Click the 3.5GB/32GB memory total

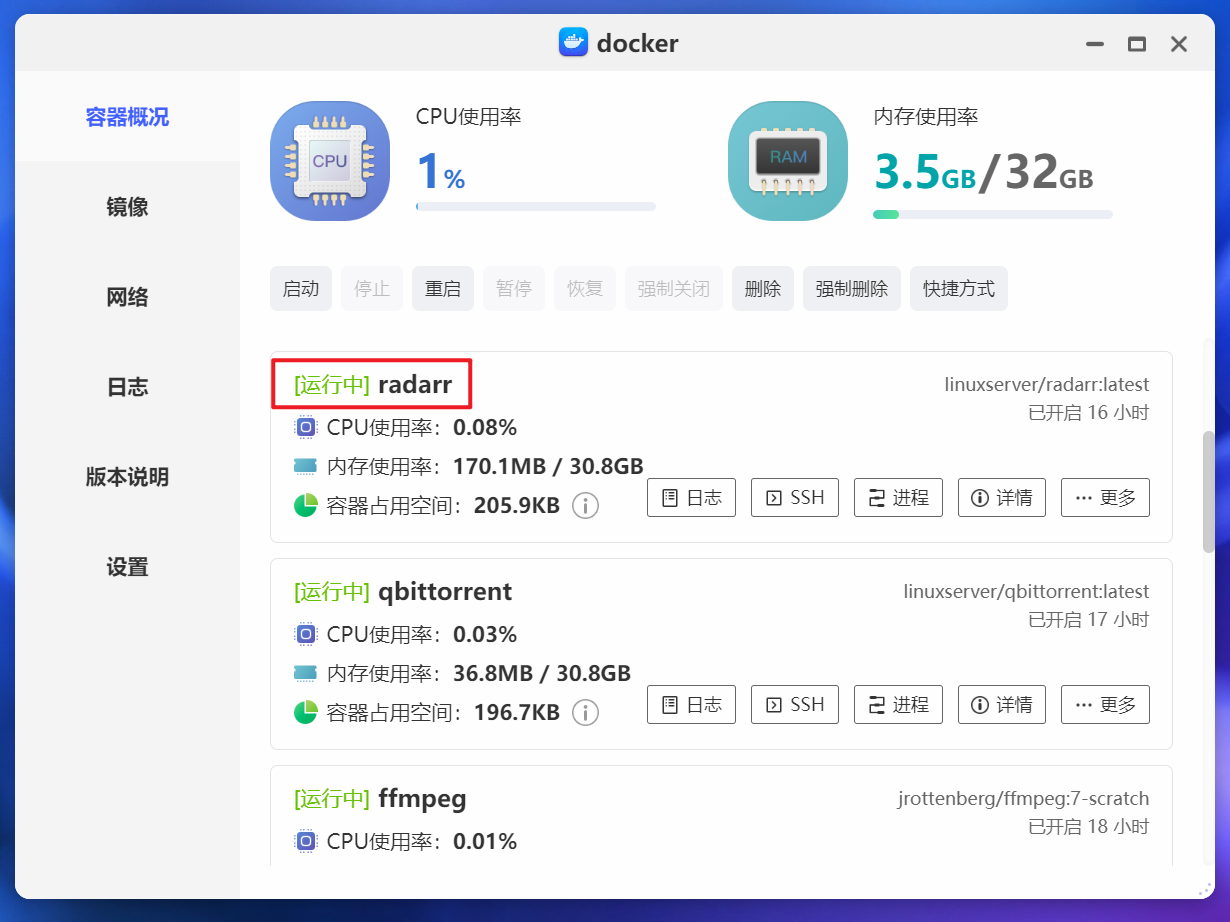click(x=984, y=172)
